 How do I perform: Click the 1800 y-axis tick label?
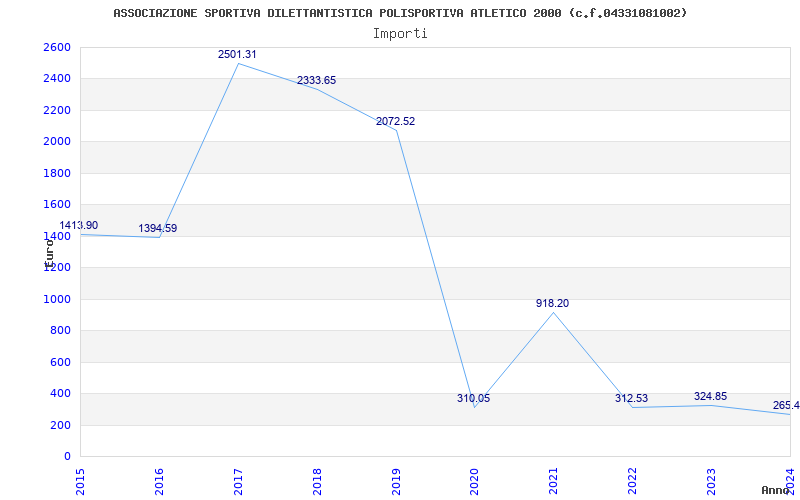(58, 173)
